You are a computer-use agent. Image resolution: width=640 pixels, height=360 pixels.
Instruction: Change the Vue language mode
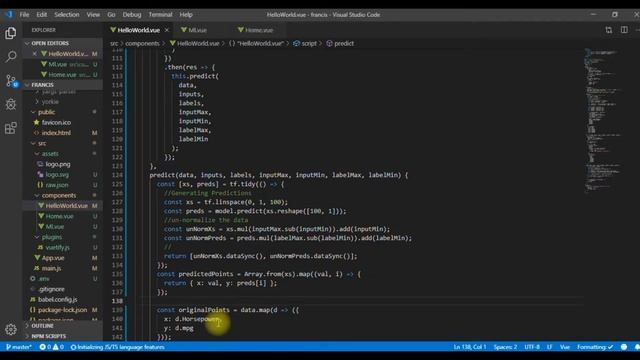coord(565,347)
